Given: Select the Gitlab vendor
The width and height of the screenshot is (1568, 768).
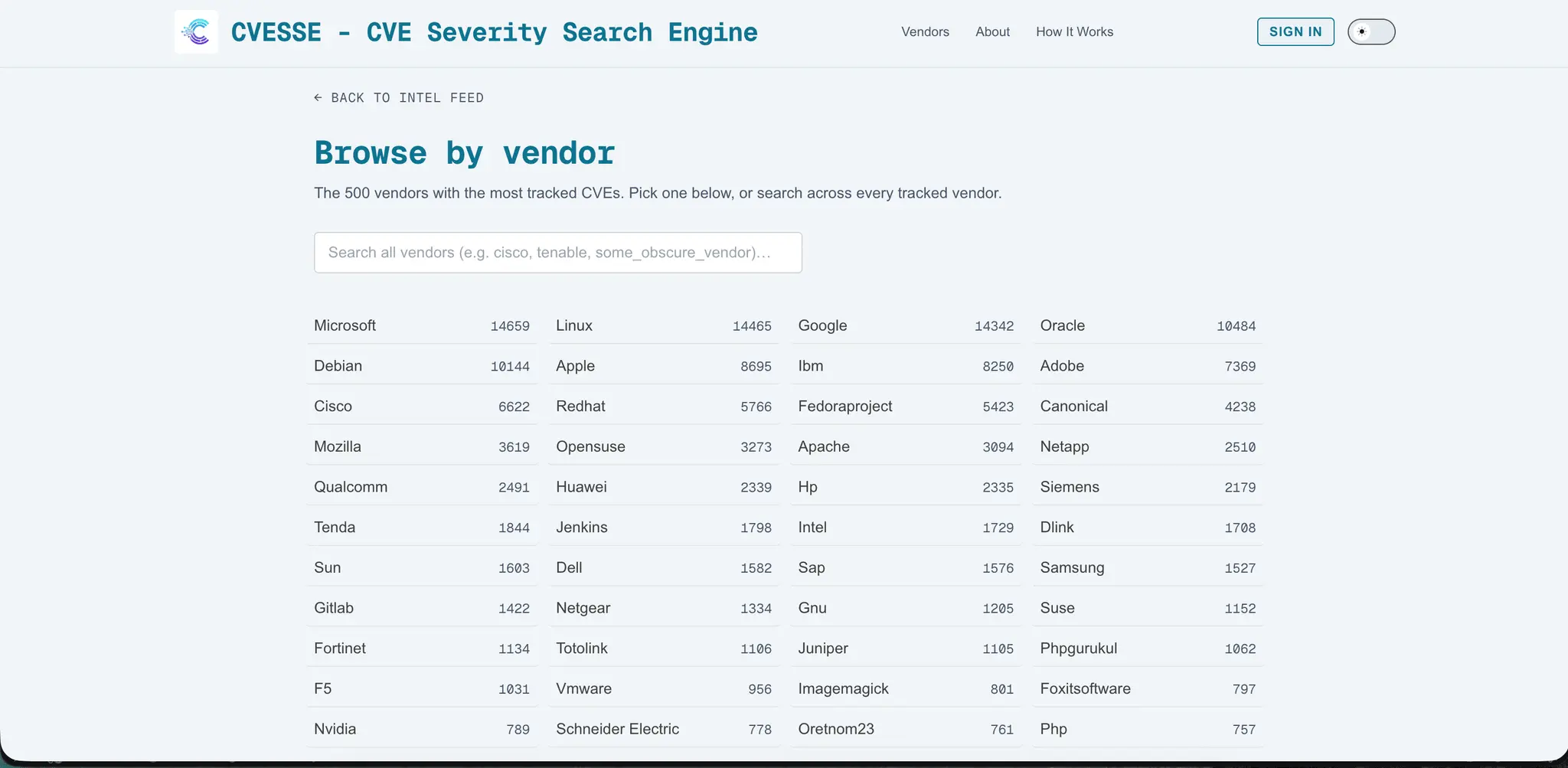Looking at the screenshot, I should [x=422, y=608].
